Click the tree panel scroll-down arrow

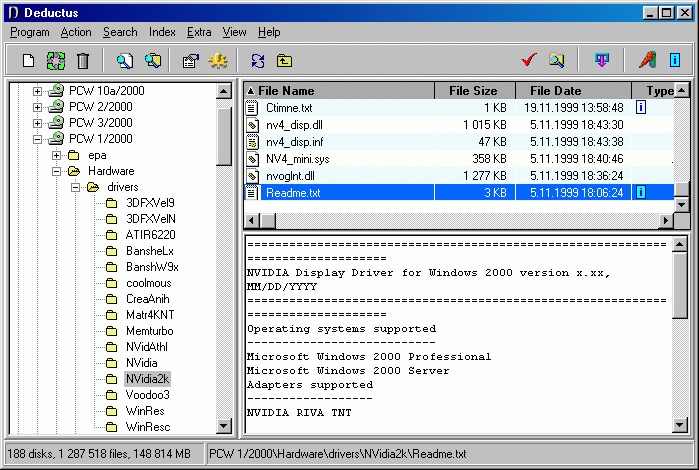coord(224,426)
